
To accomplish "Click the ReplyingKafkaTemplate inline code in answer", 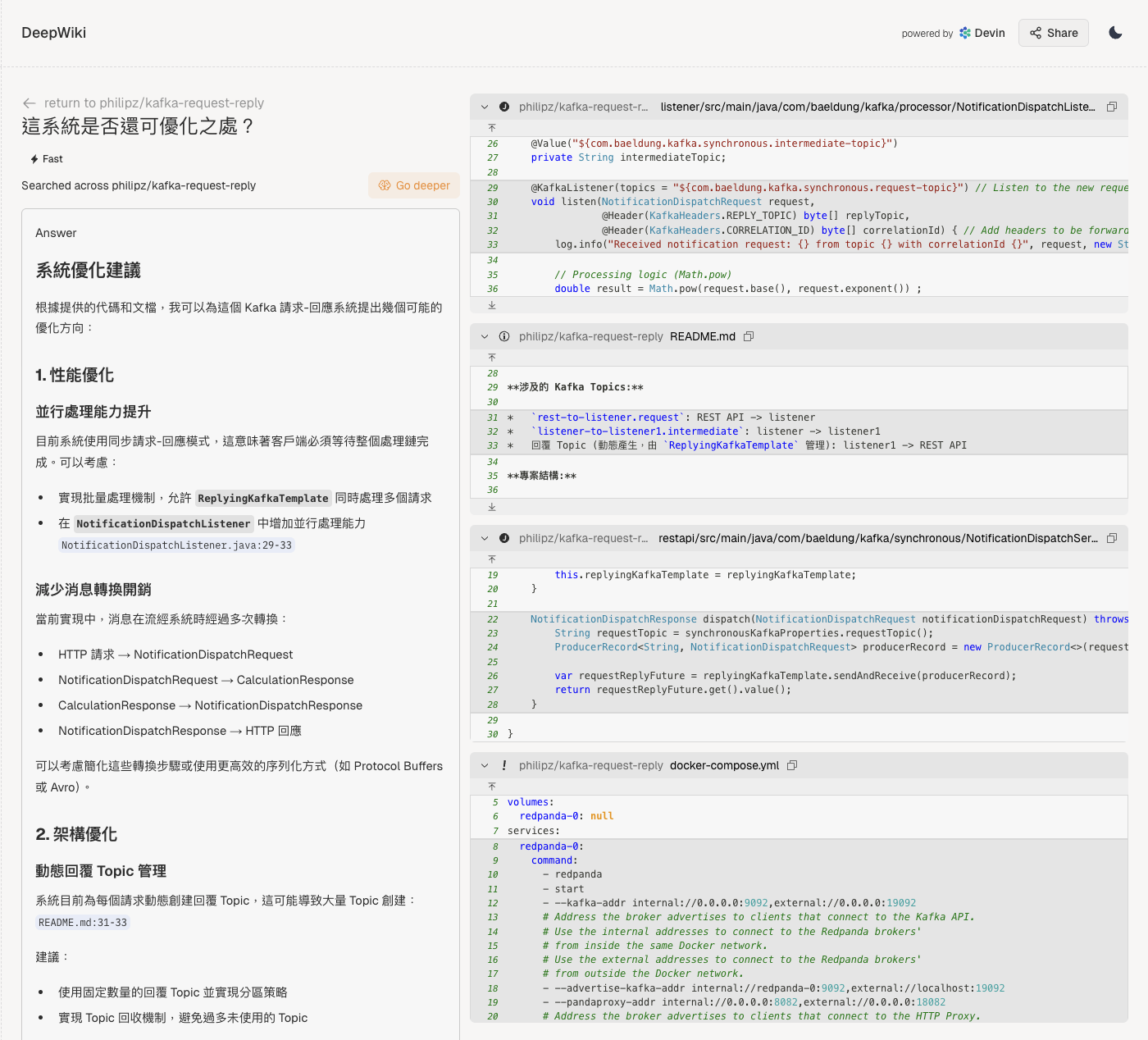I will 263,498.
